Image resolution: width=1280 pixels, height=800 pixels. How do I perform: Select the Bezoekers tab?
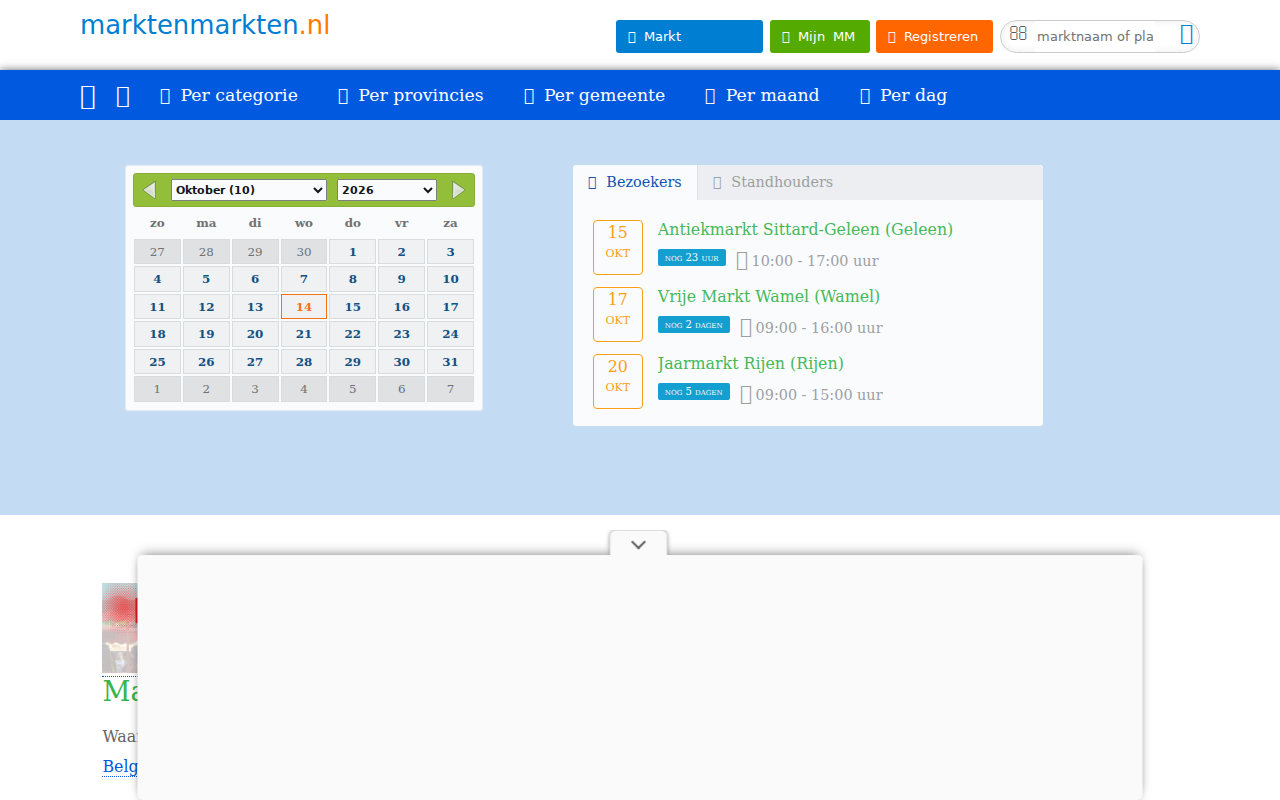pyautogui.click(x=635, y=182)
